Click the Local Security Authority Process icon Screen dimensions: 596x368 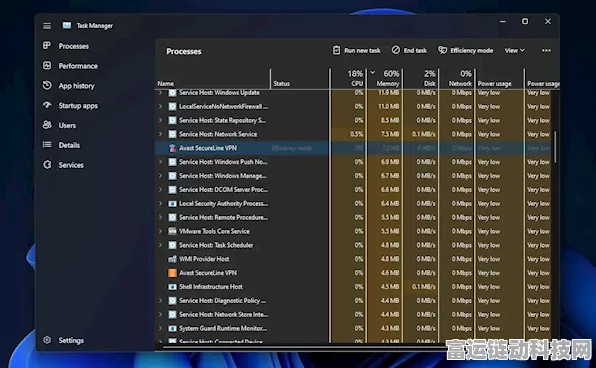172,203
